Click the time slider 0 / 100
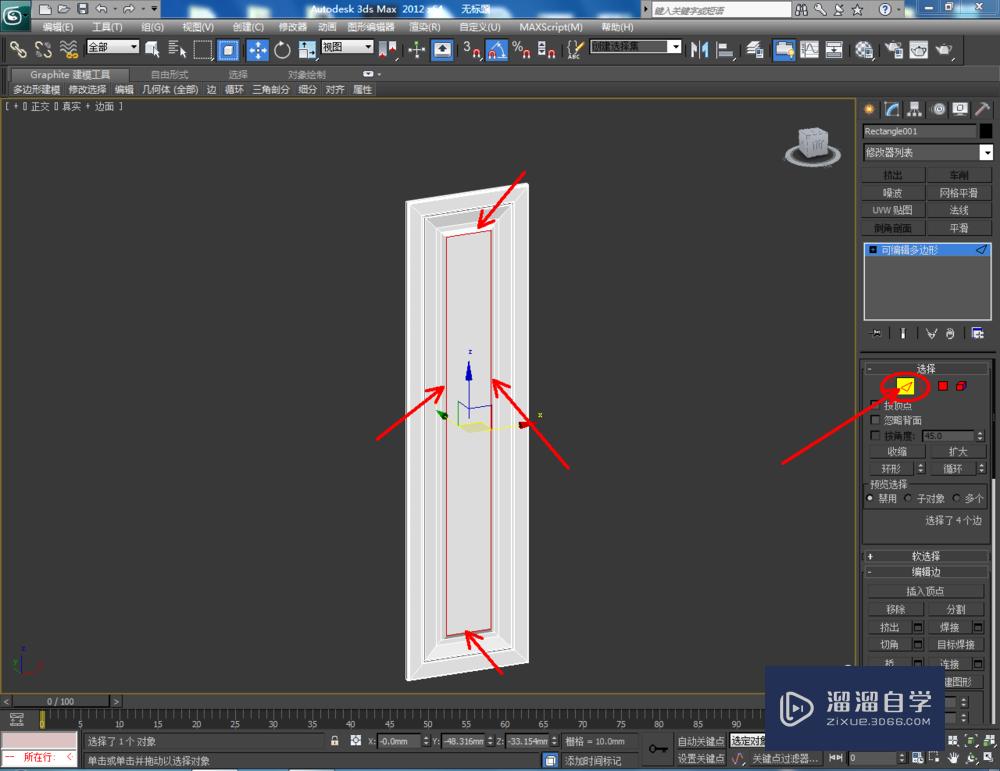 click(x=61, y=701)
